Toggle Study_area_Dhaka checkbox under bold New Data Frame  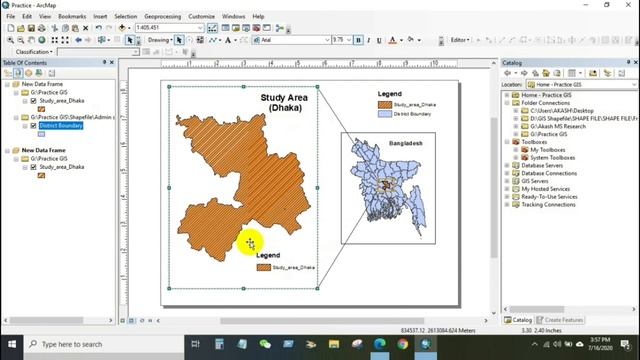(33, 167)
